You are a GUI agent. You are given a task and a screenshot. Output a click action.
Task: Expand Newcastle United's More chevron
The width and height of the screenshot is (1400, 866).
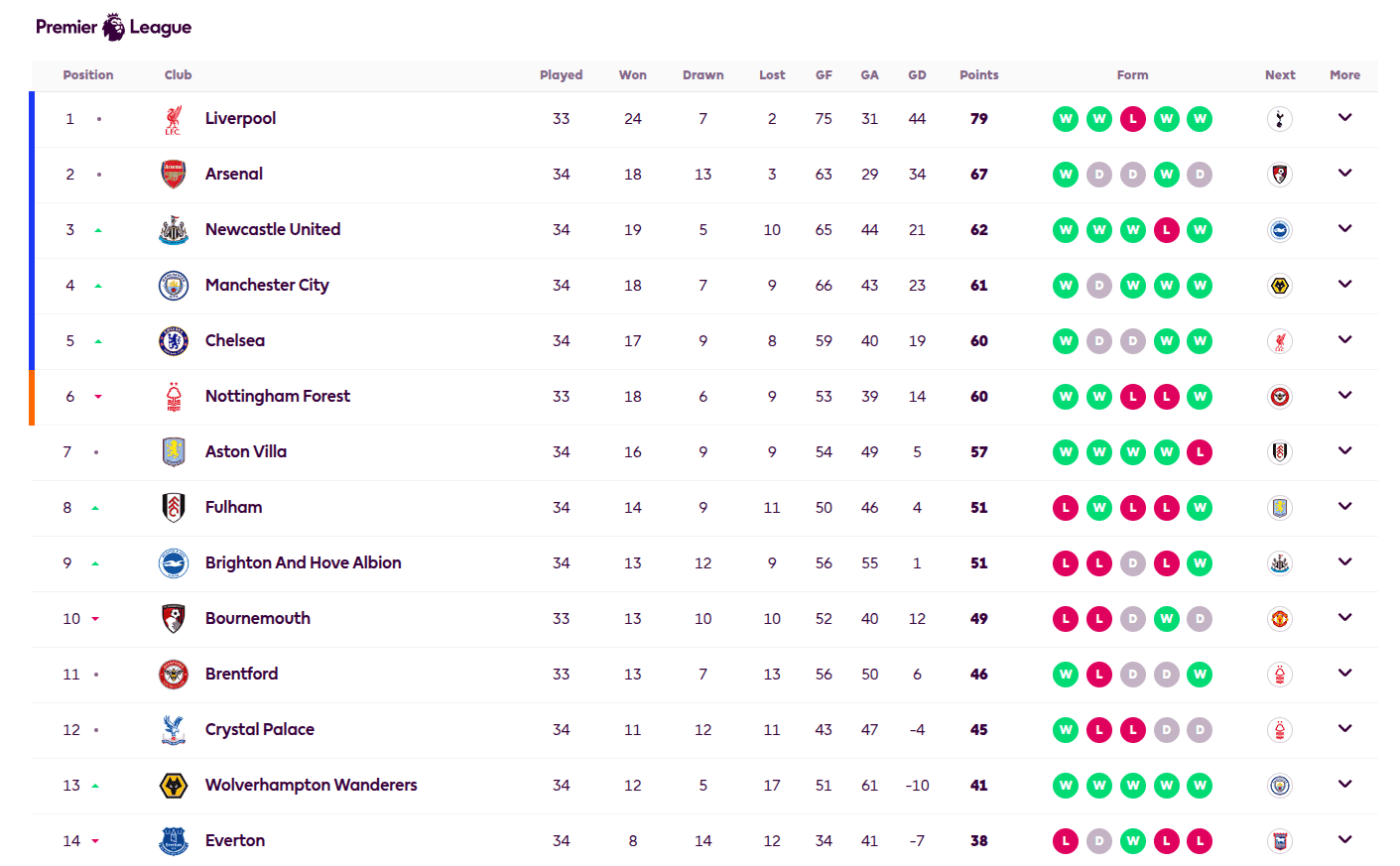tap(1345, 228)
